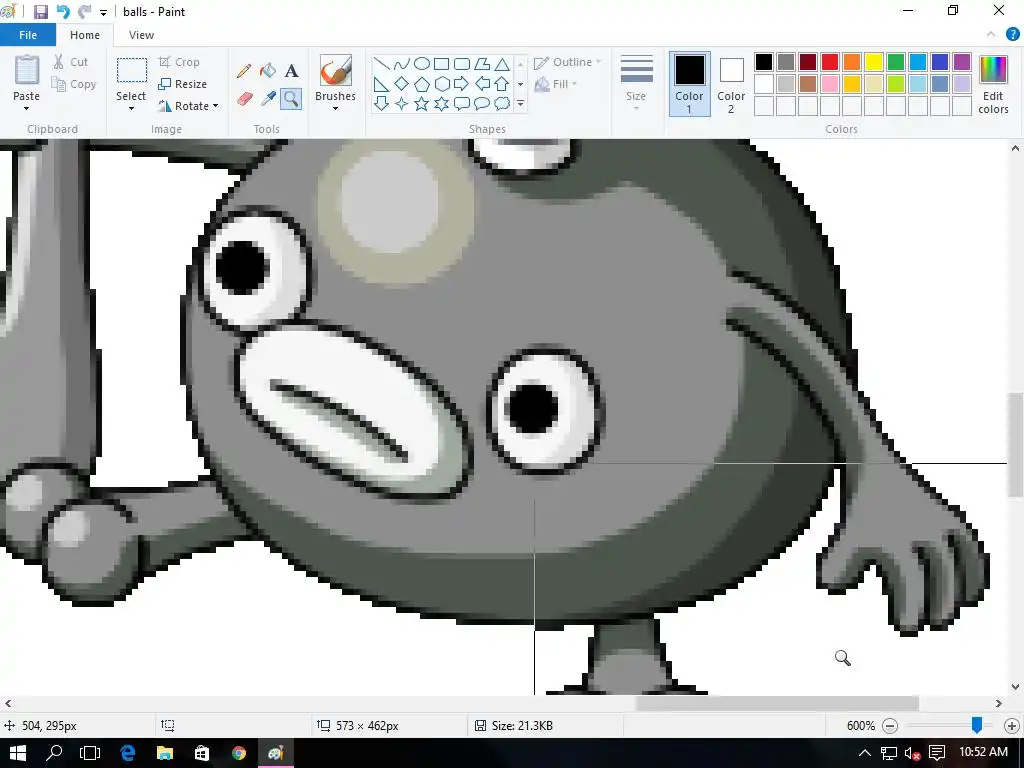Expand the Brushes dropdown arrow

click(336, 108)
